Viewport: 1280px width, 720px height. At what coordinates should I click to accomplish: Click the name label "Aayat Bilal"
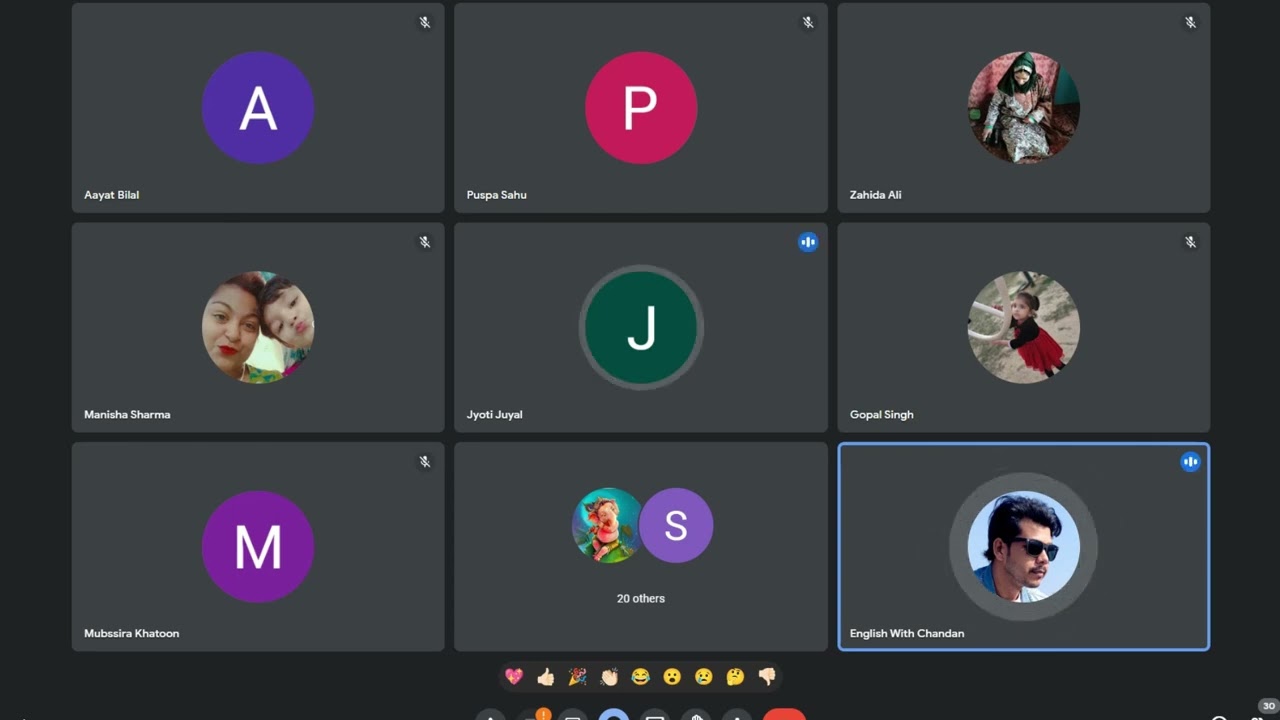click(x=111, y=195)
